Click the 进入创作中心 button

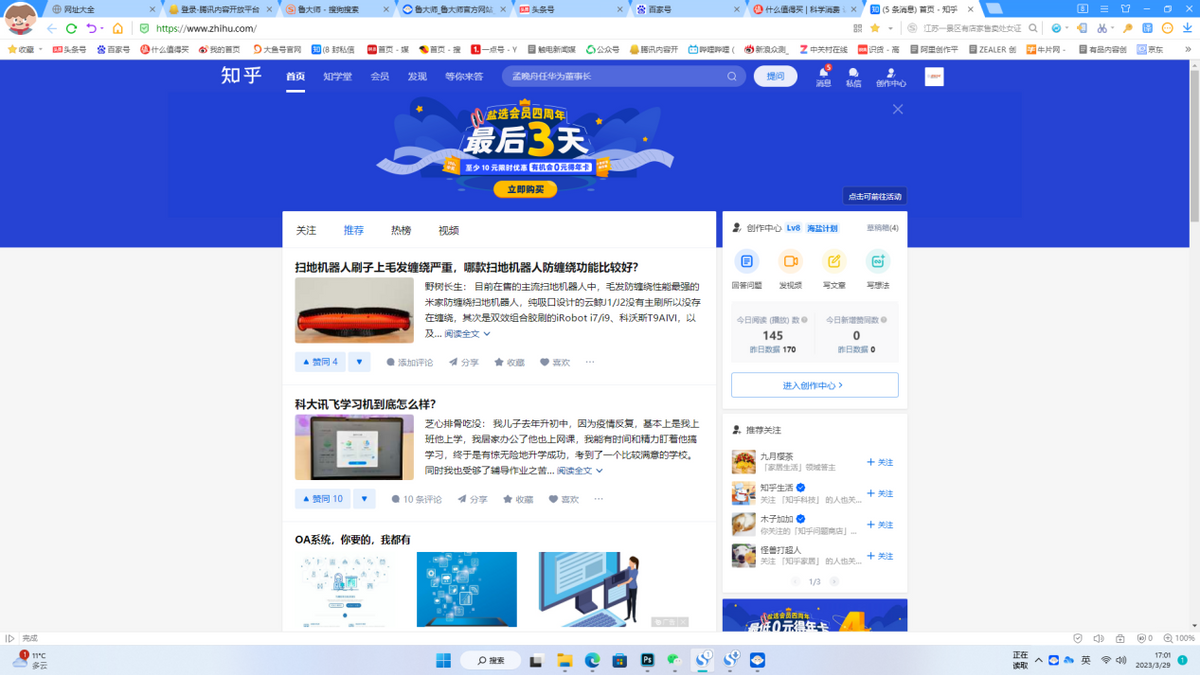(814, 385)
